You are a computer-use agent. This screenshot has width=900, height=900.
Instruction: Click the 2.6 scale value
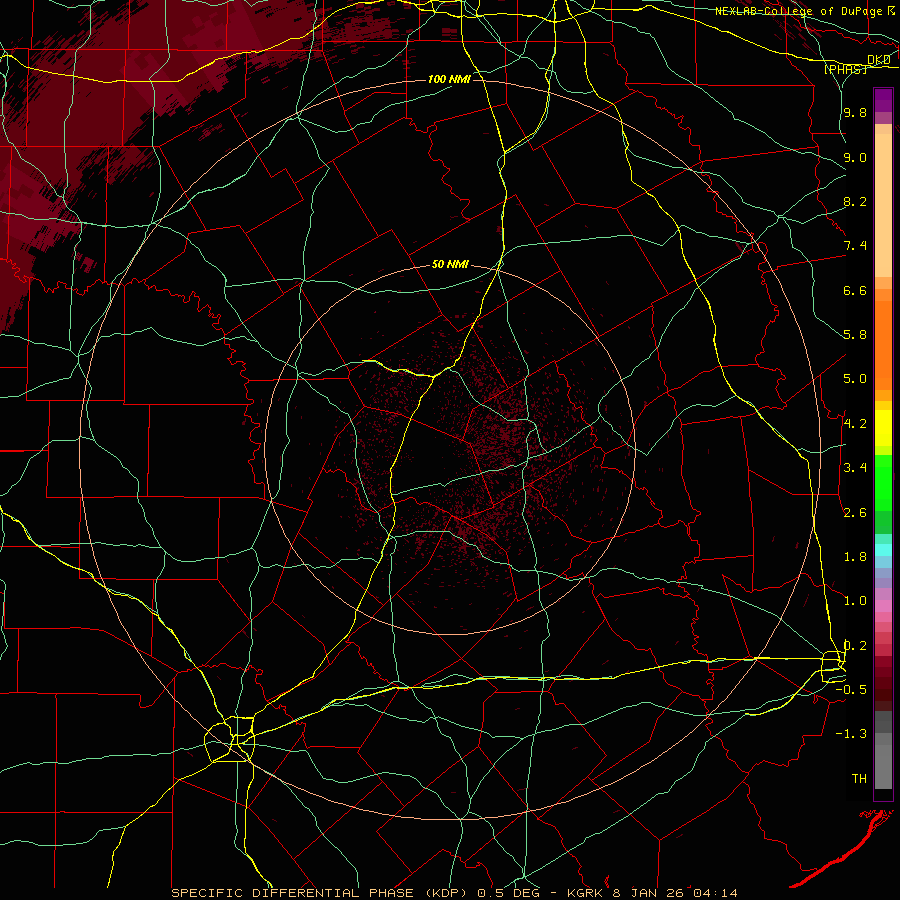pos(855,513)
